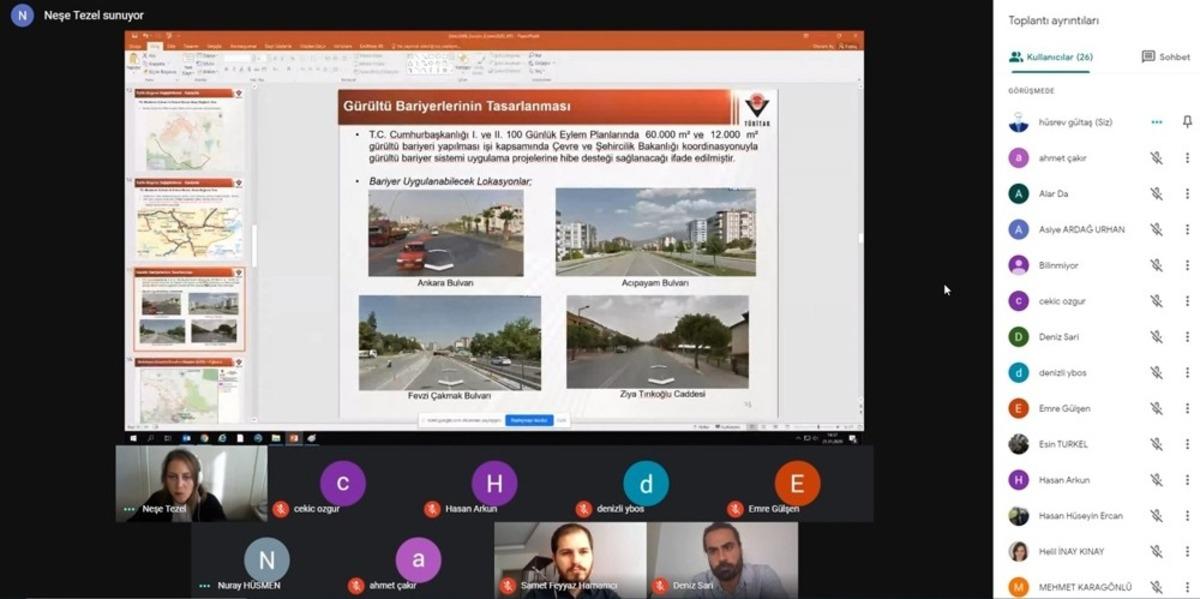Click presenter avatar beside 'Neşe Tezel sunuyor'
The image size is (1200, 599).
(22, 16)
